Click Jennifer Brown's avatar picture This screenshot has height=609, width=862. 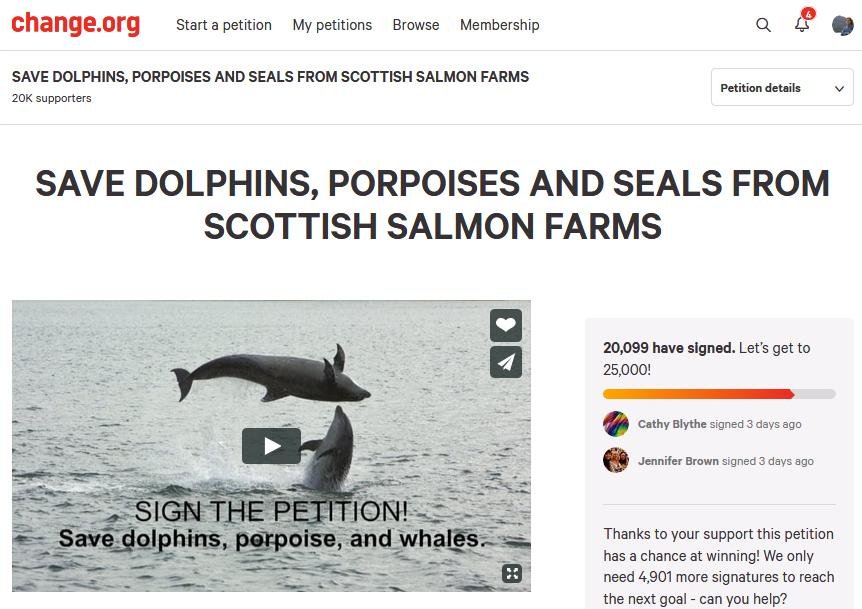[x=616, y=461]
